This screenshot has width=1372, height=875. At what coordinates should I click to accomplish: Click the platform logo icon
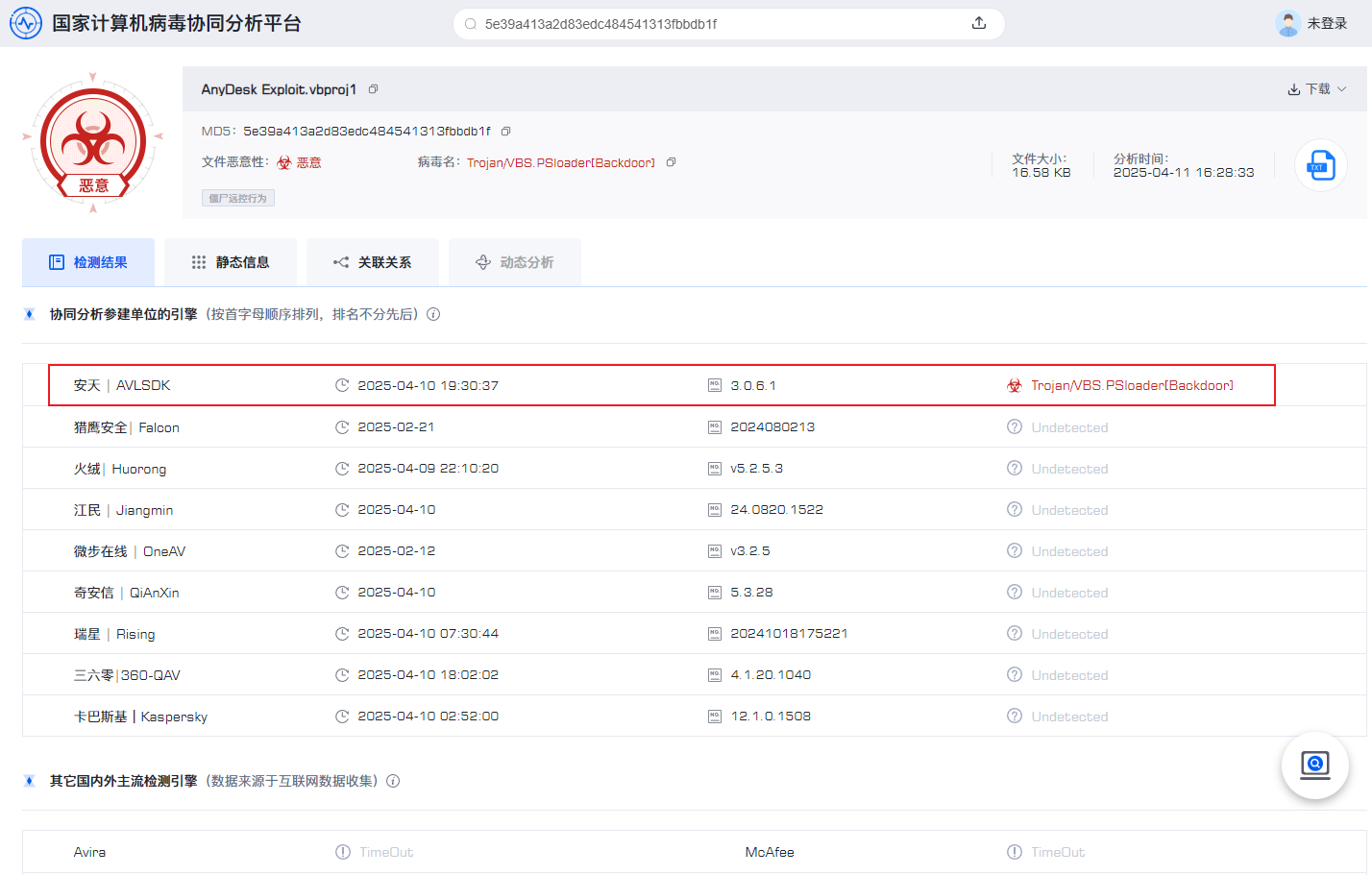(x=26, y=23)
